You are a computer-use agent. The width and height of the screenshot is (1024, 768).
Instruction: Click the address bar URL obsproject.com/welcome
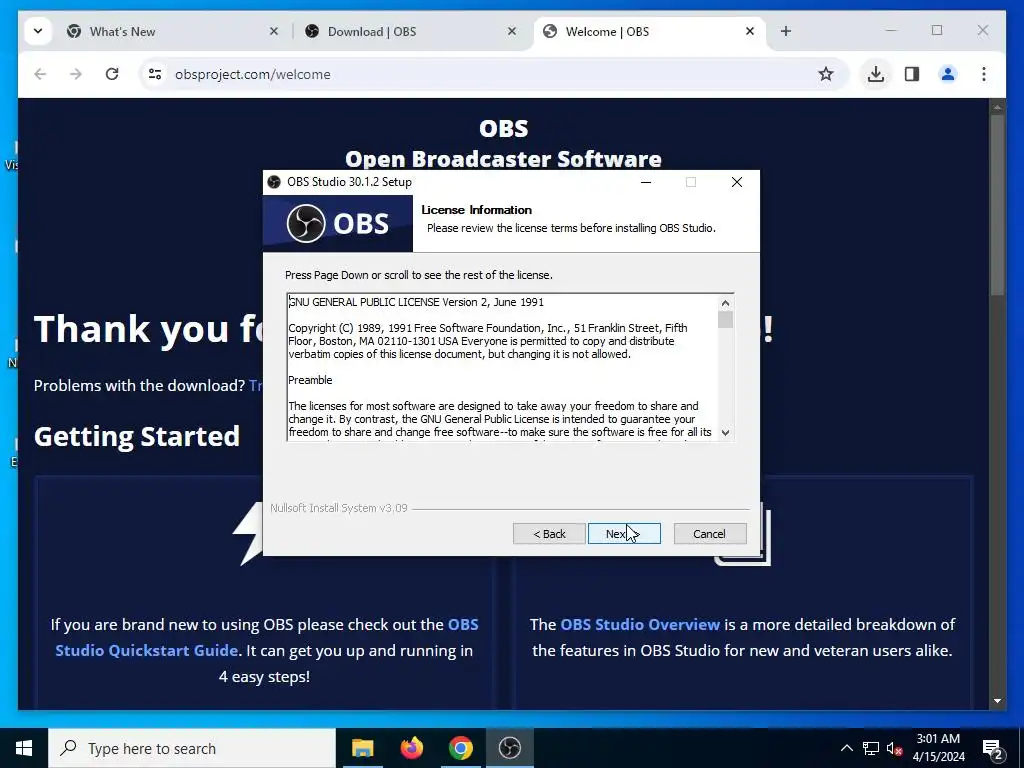253,74
